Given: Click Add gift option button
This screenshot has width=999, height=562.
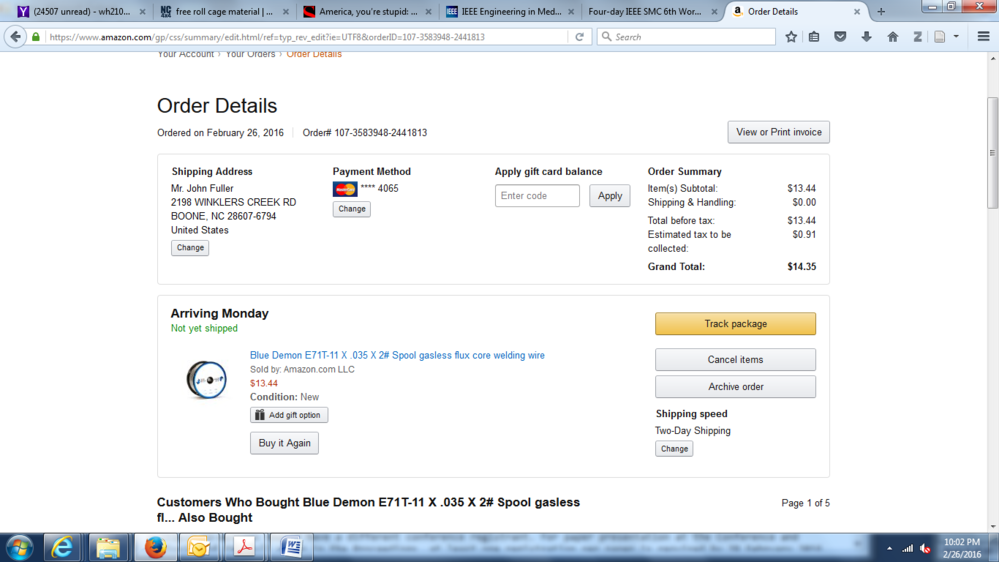Looking at the screenshot, I should click(x=289, y=415).
